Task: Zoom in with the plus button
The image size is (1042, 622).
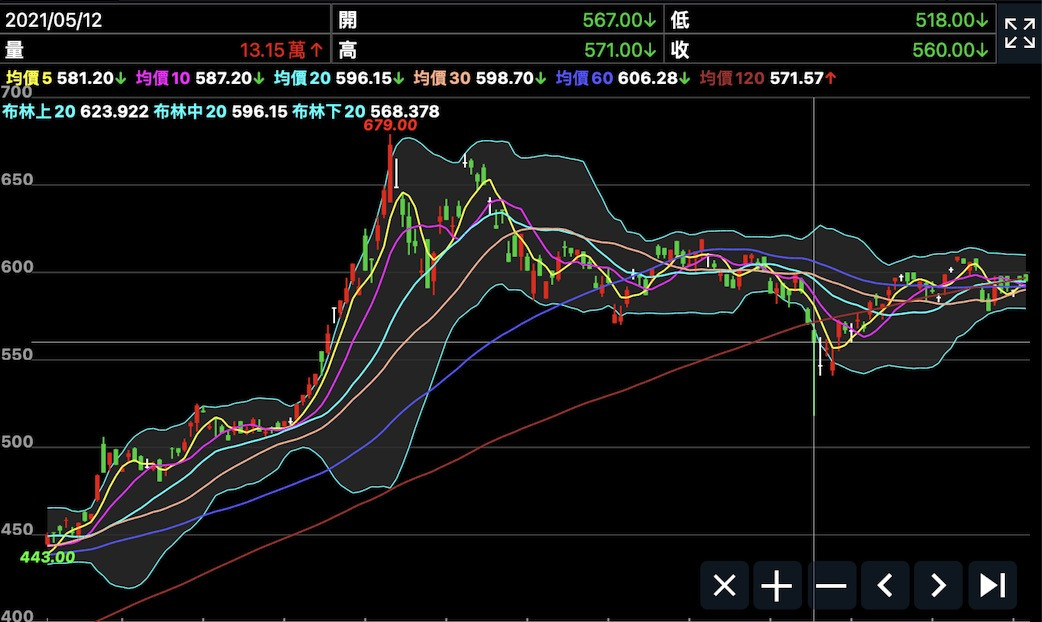Action: 777,586
